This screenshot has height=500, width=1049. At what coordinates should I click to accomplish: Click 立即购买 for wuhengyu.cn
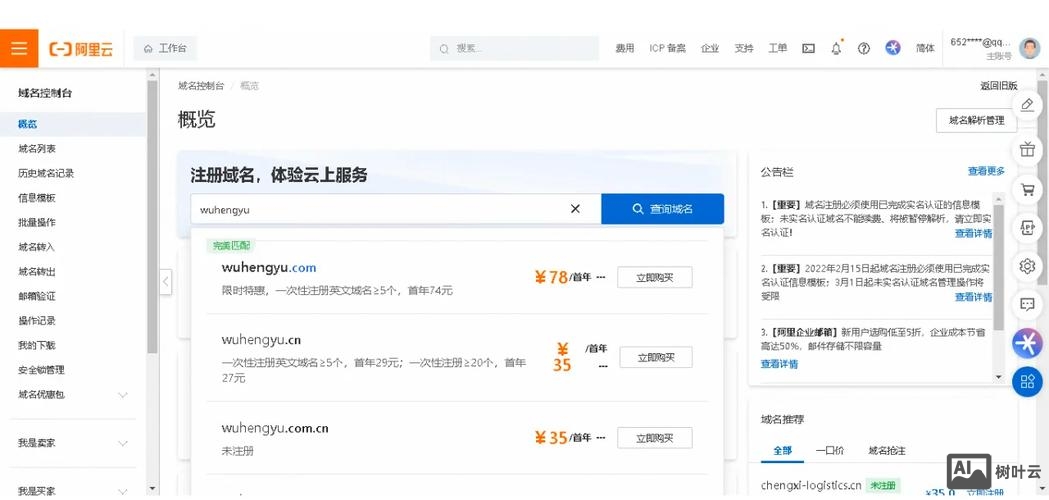click(x=656, y=357)
